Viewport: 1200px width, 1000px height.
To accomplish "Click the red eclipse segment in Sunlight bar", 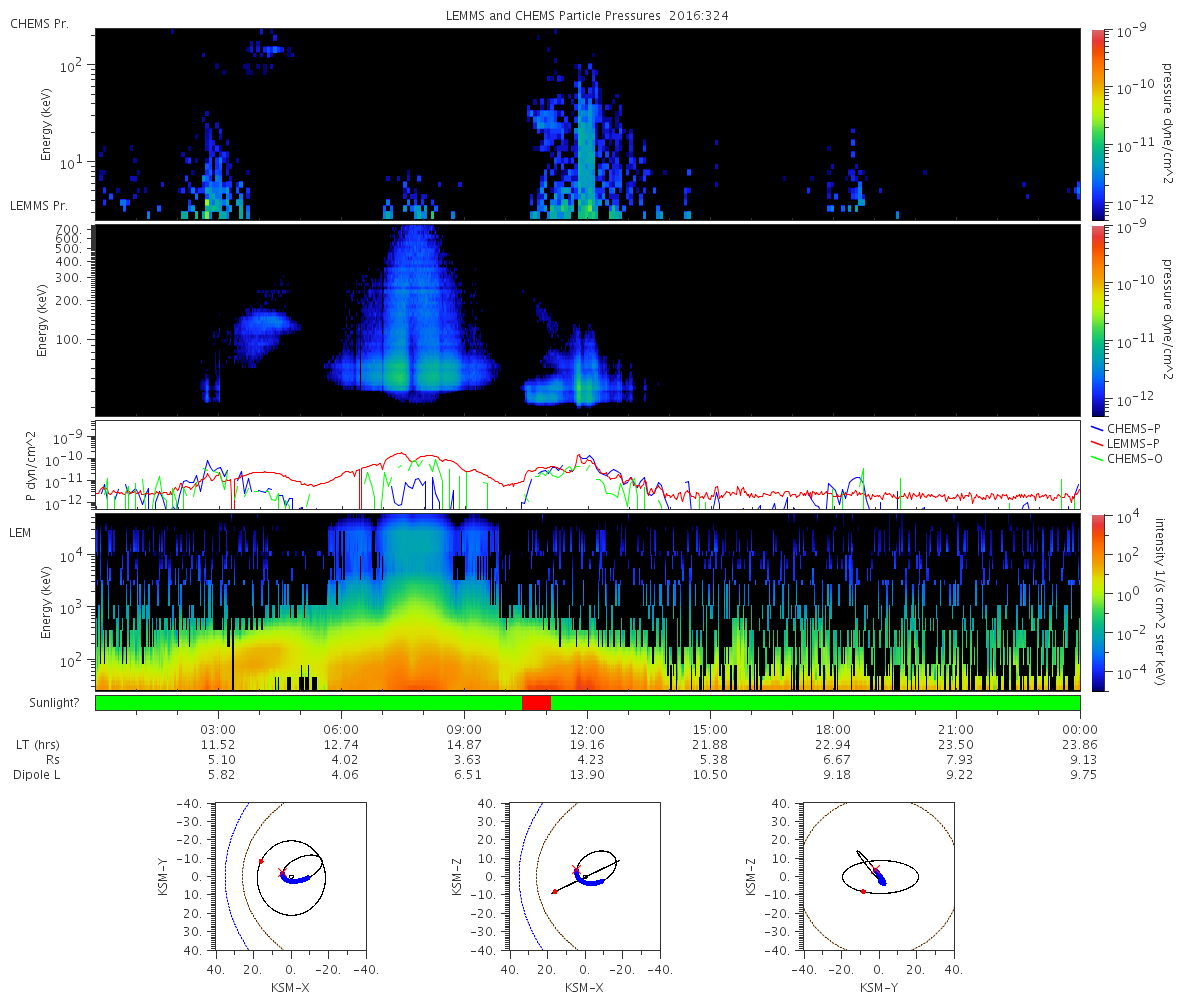I will tap(536, 703).
